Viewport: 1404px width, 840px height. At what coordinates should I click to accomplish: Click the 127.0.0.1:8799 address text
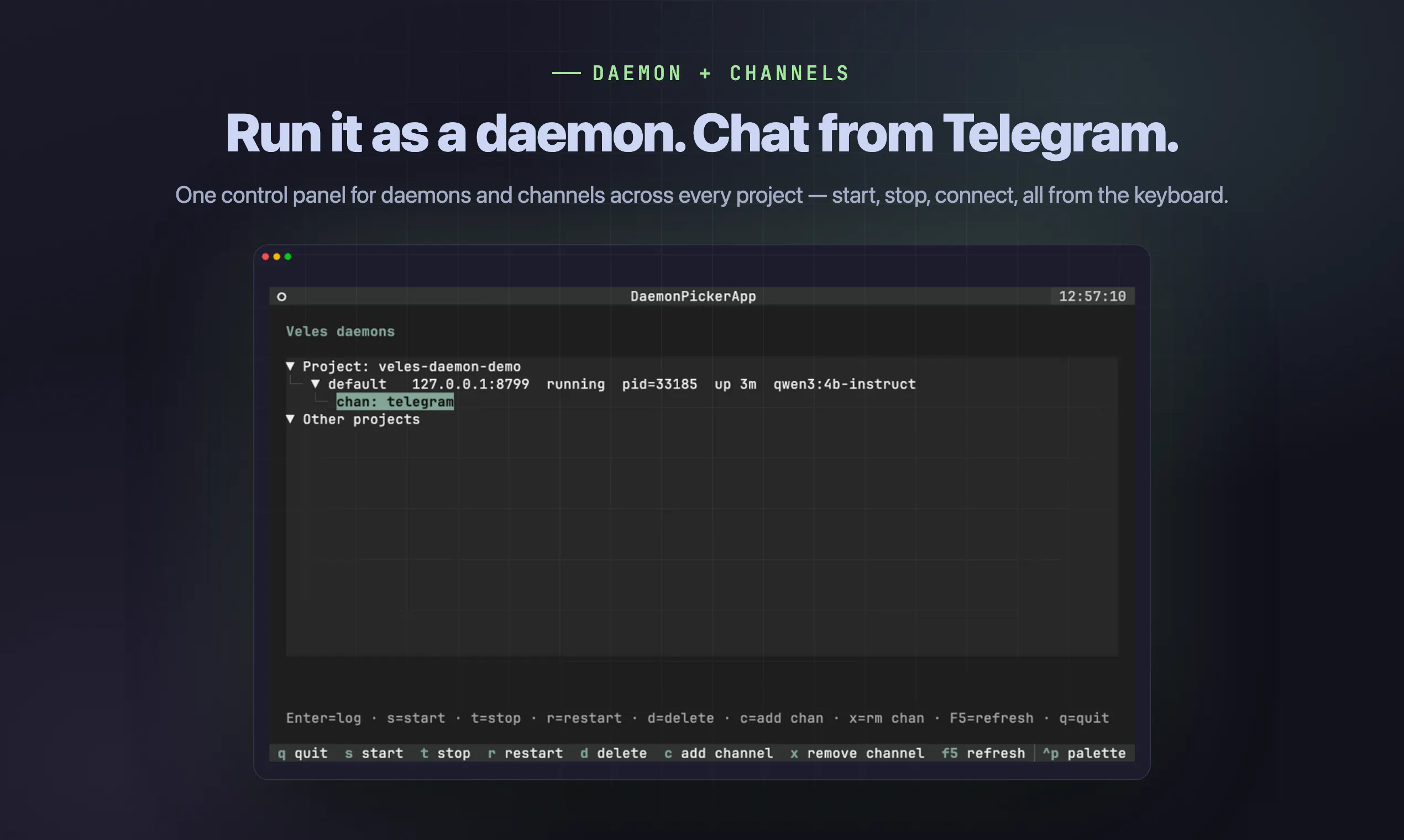[x=470, y=384]
